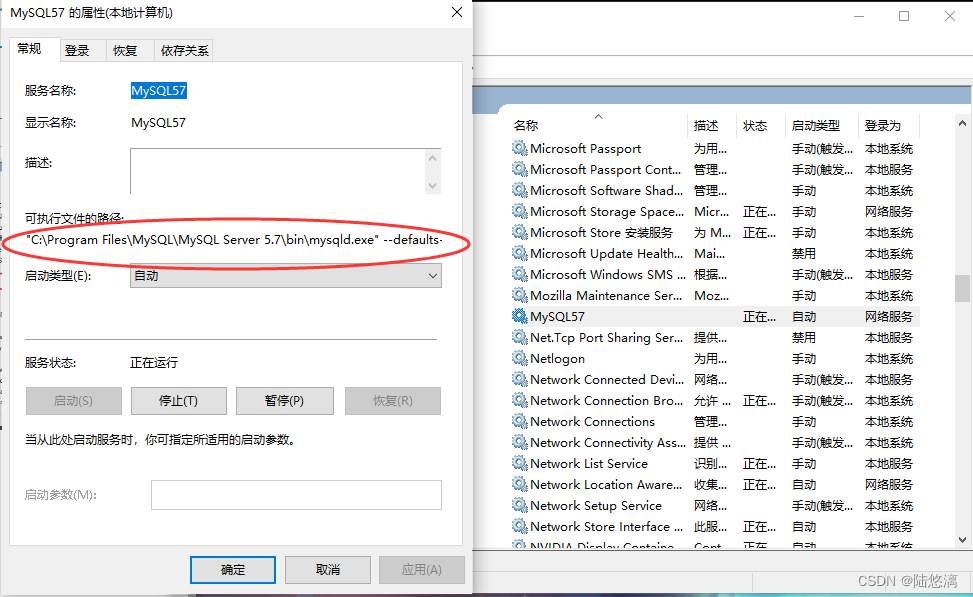This screenshot has width=973, height=597.
Task: Select Network Connections service name
Action: point(592,421)
